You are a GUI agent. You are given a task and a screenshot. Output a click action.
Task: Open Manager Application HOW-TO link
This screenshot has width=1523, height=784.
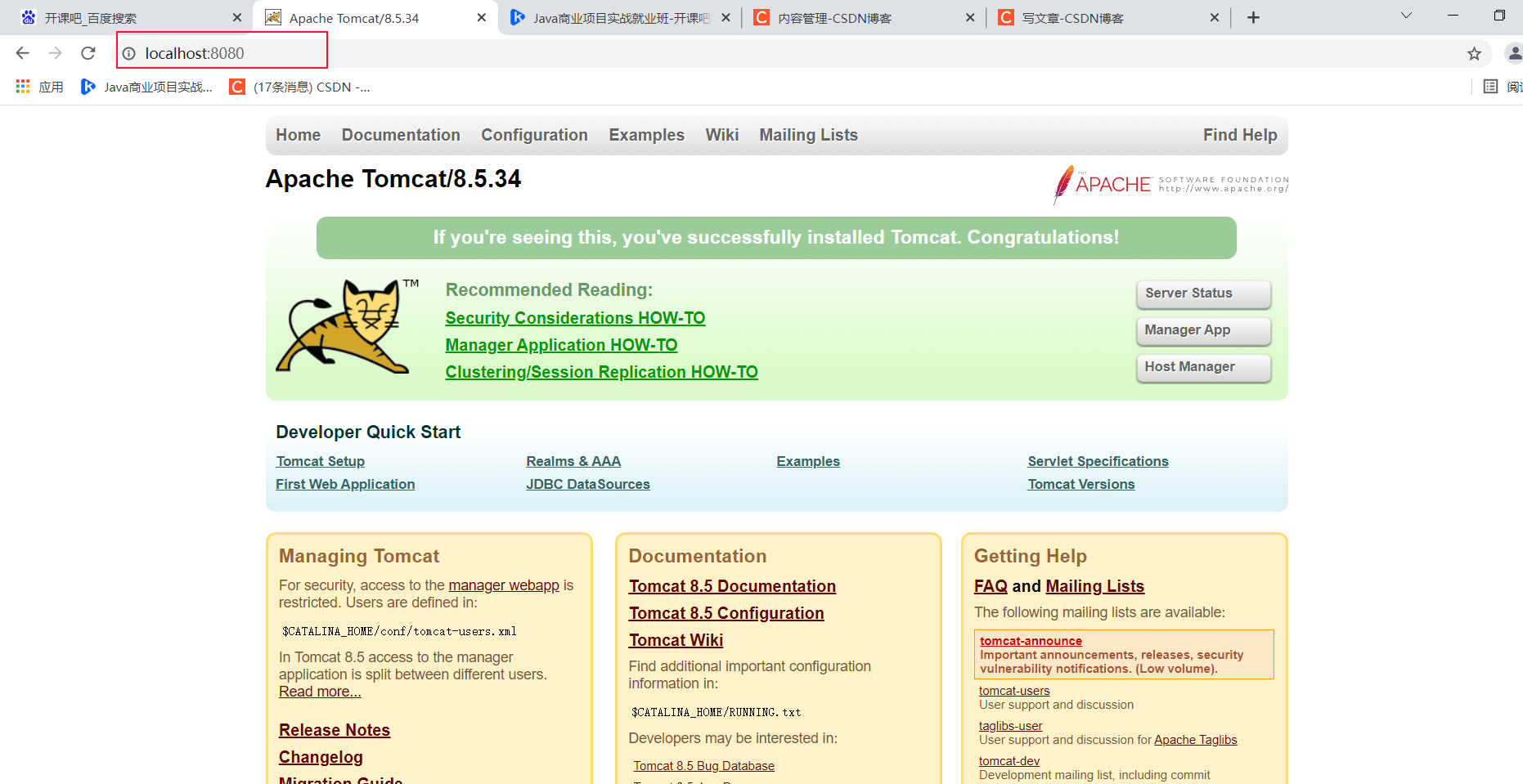(561, 345)
